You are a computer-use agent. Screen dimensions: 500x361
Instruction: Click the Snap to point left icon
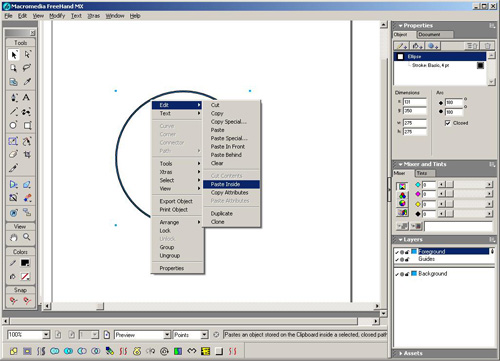[x=13, y=301]
